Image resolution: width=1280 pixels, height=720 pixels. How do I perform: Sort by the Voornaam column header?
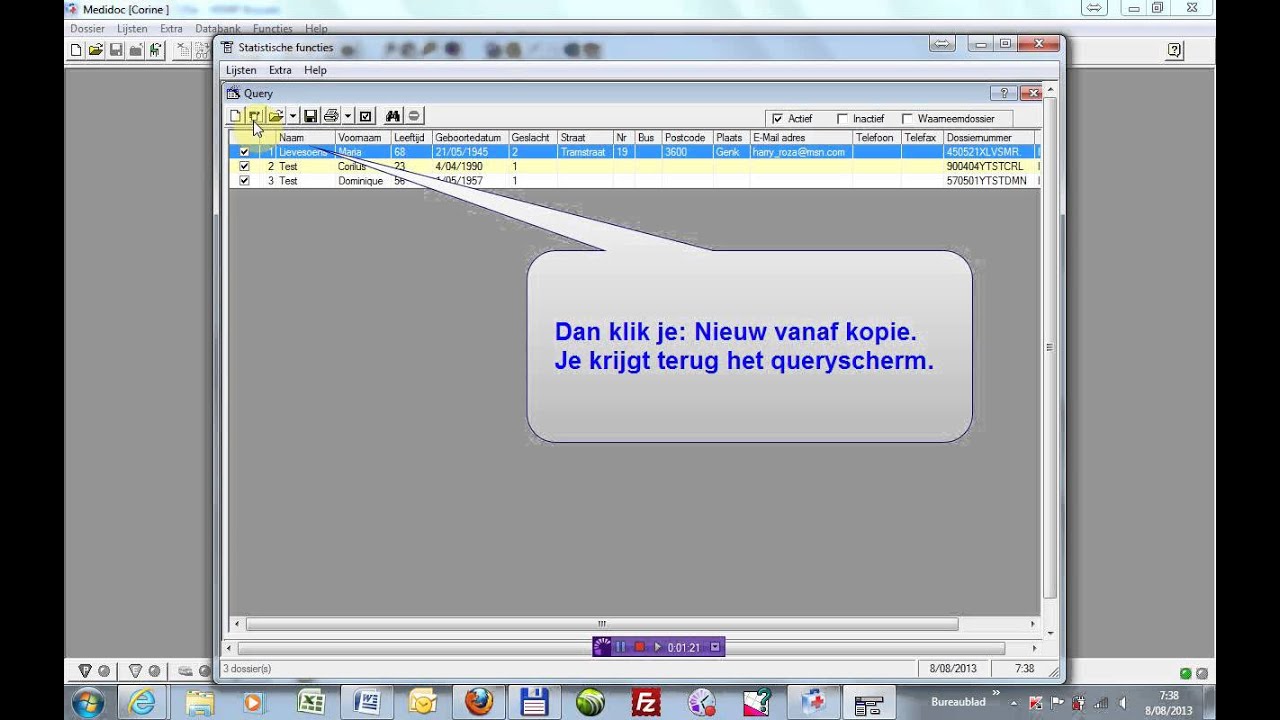(363, 138)
